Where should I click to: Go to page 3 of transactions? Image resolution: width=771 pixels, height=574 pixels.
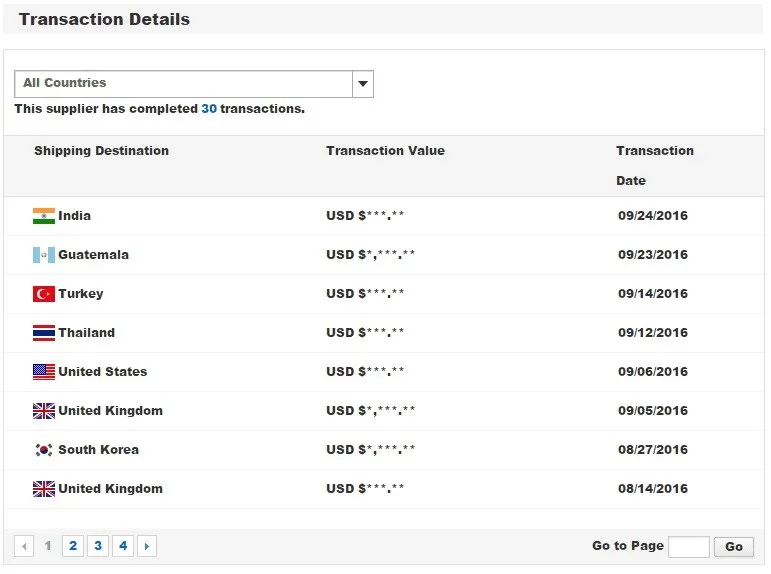tap(98, 546)
